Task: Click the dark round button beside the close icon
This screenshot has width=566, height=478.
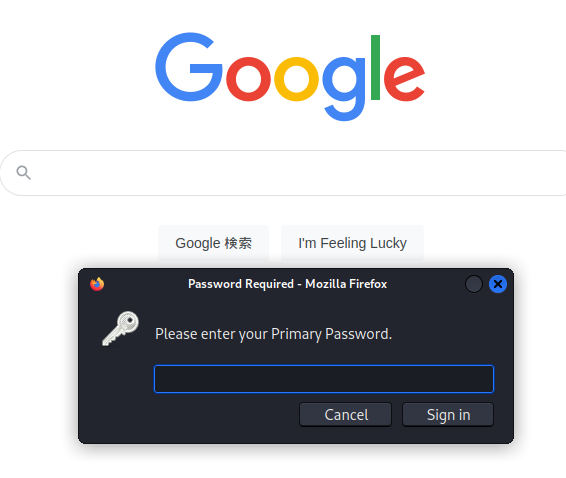Action: [474, 284]
